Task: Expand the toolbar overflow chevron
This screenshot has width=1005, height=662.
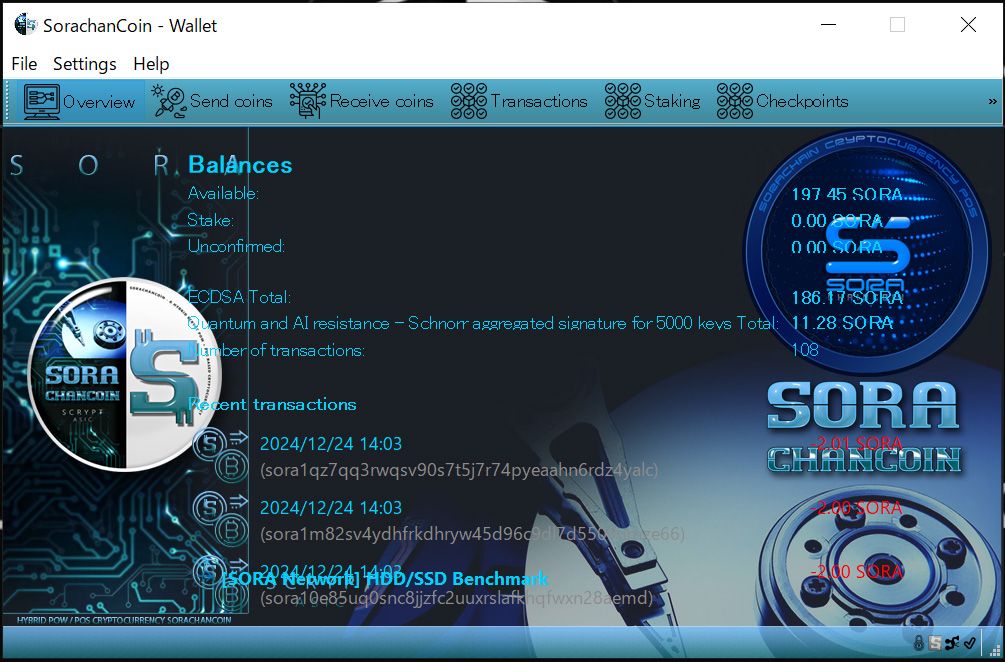Action: pyautogui.click(x=993, y=101)
